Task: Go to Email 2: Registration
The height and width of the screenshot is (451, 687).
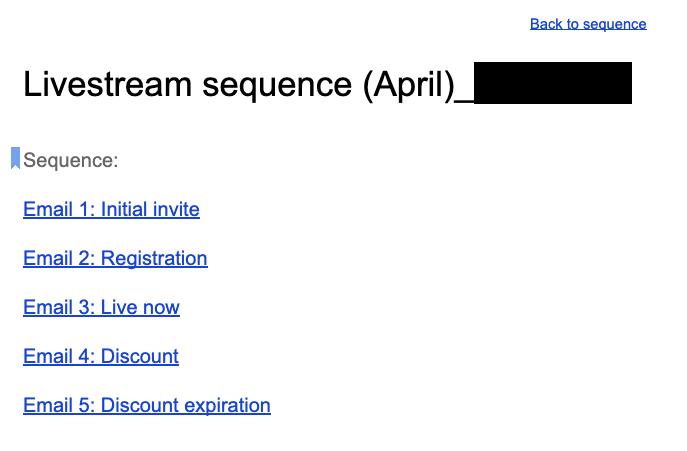Action: (115, 258)
